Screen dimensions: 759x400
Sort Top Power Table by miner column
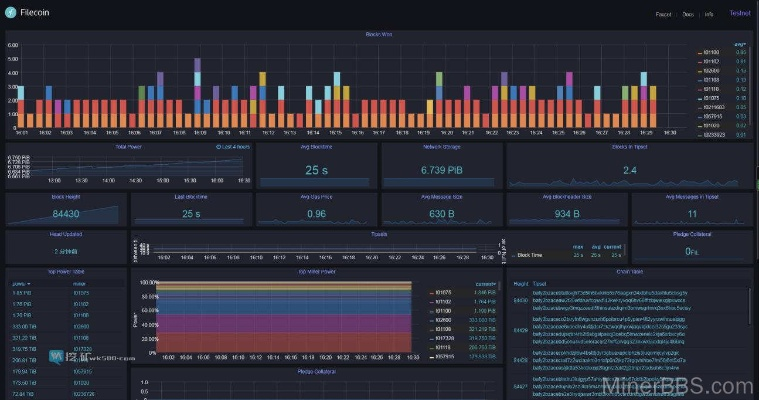tap(81, 283)
